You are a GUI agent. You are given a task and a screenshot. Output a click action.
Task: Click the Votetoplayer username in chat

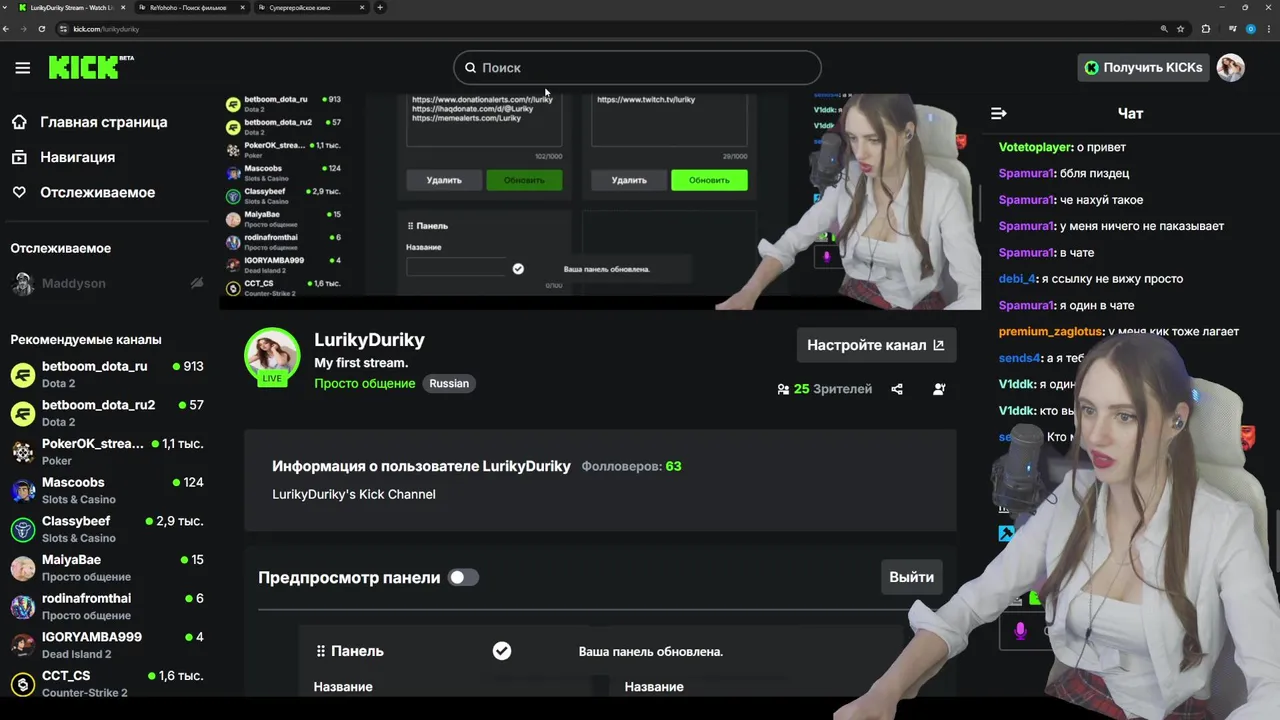1035,147
